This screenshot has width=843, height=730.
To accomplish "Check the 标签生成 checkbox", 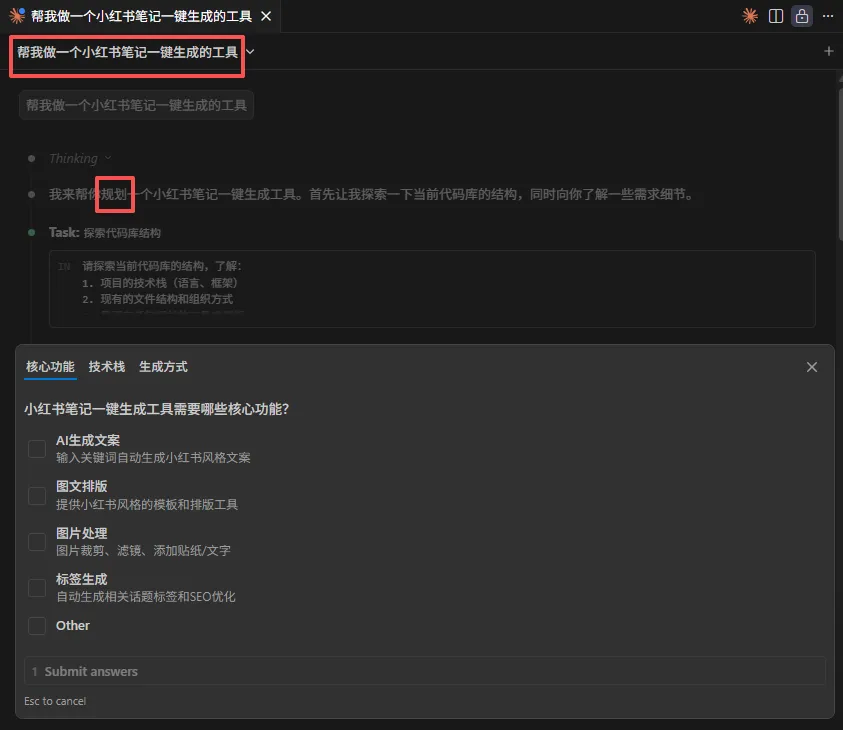I will click(37, 588).
